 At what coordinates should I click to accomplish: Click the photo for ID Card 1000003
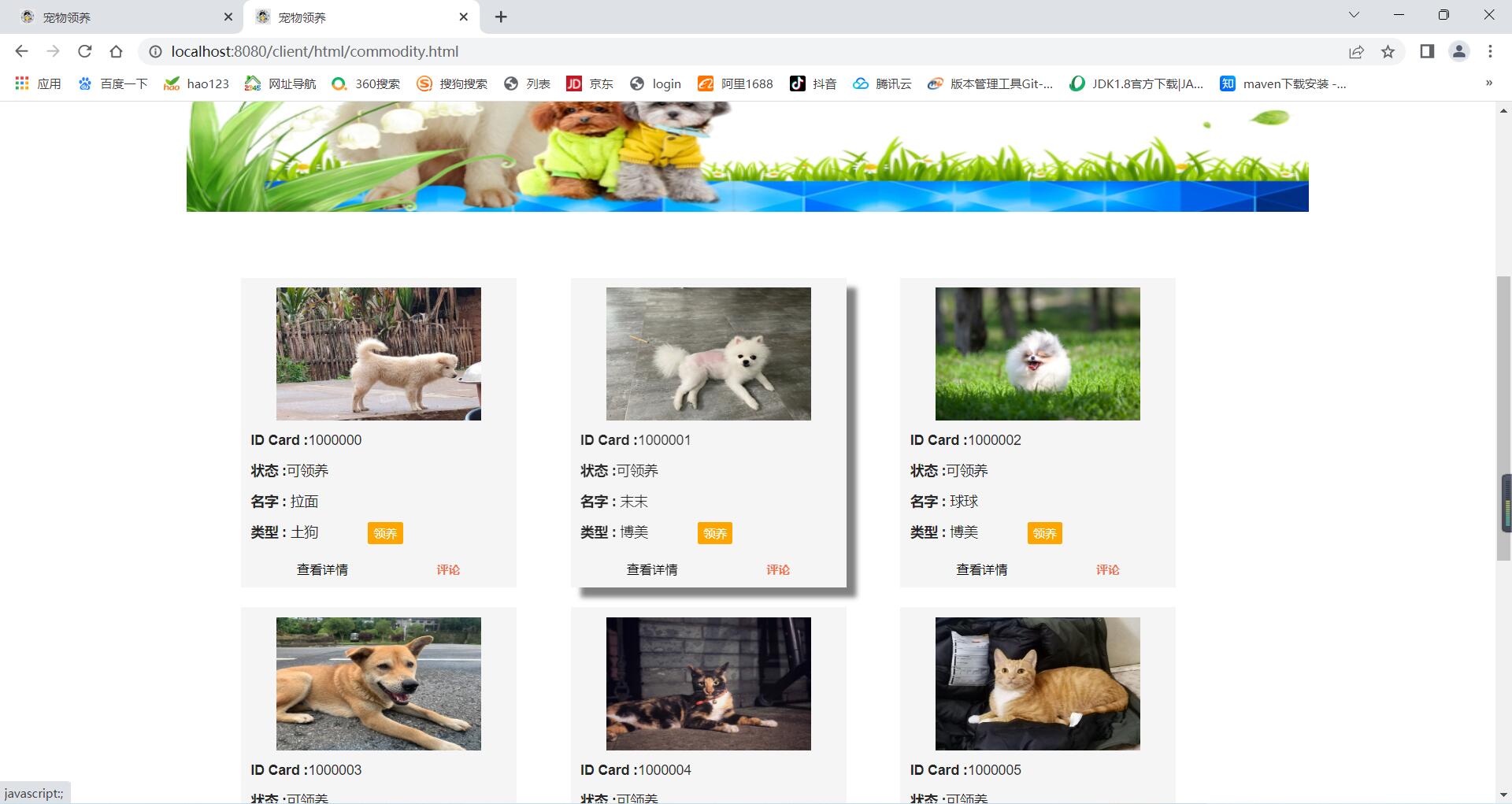point(379,684)
